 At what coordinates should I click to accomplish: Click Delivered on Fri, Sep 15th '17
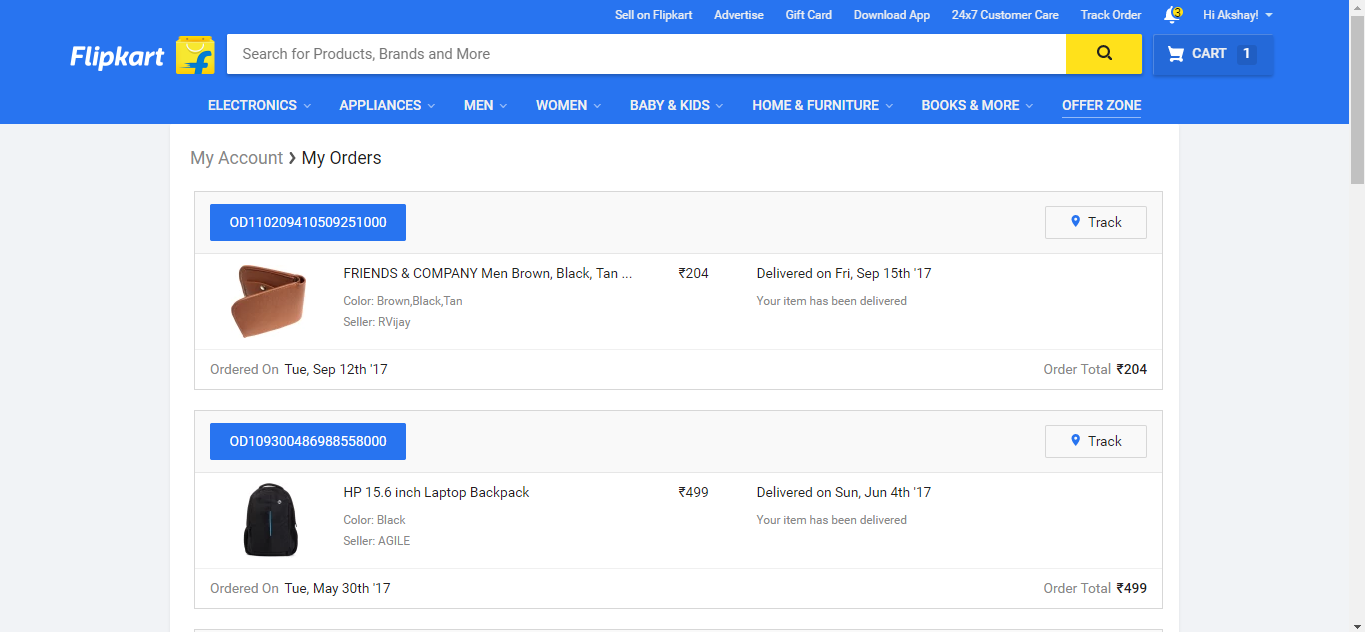point(844,273)
